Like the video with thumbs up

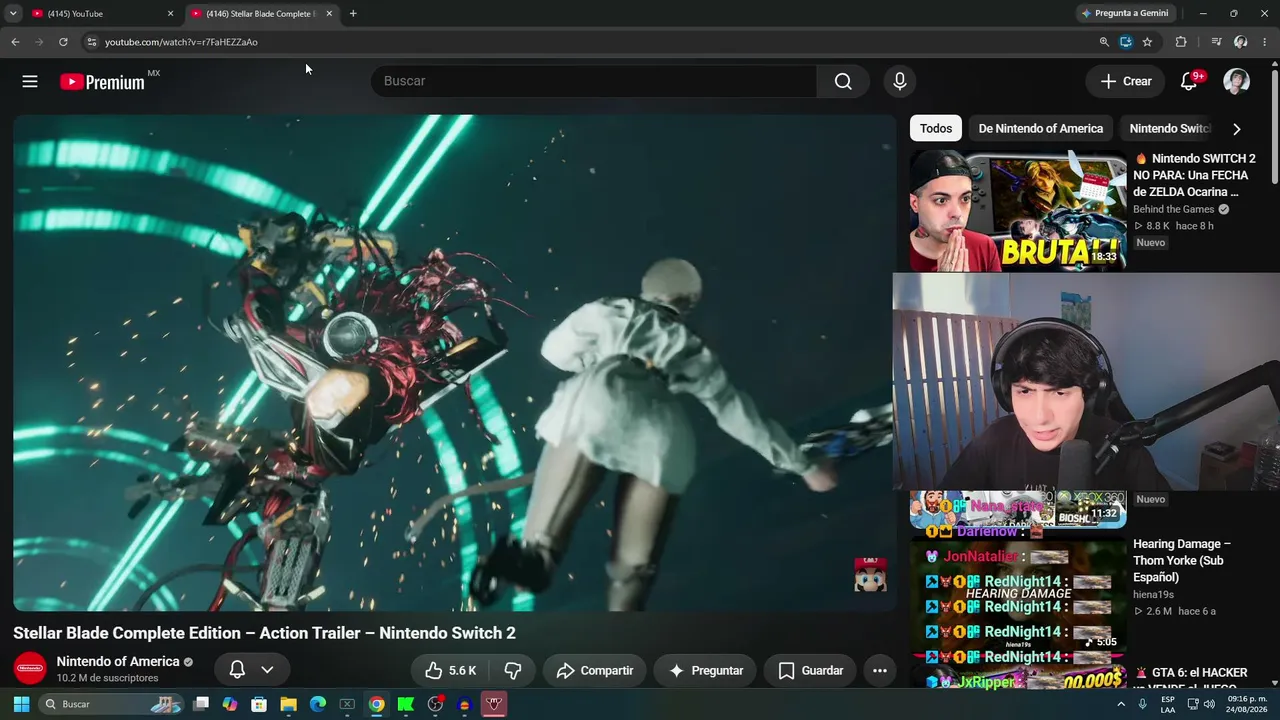[x=450, y=670]
